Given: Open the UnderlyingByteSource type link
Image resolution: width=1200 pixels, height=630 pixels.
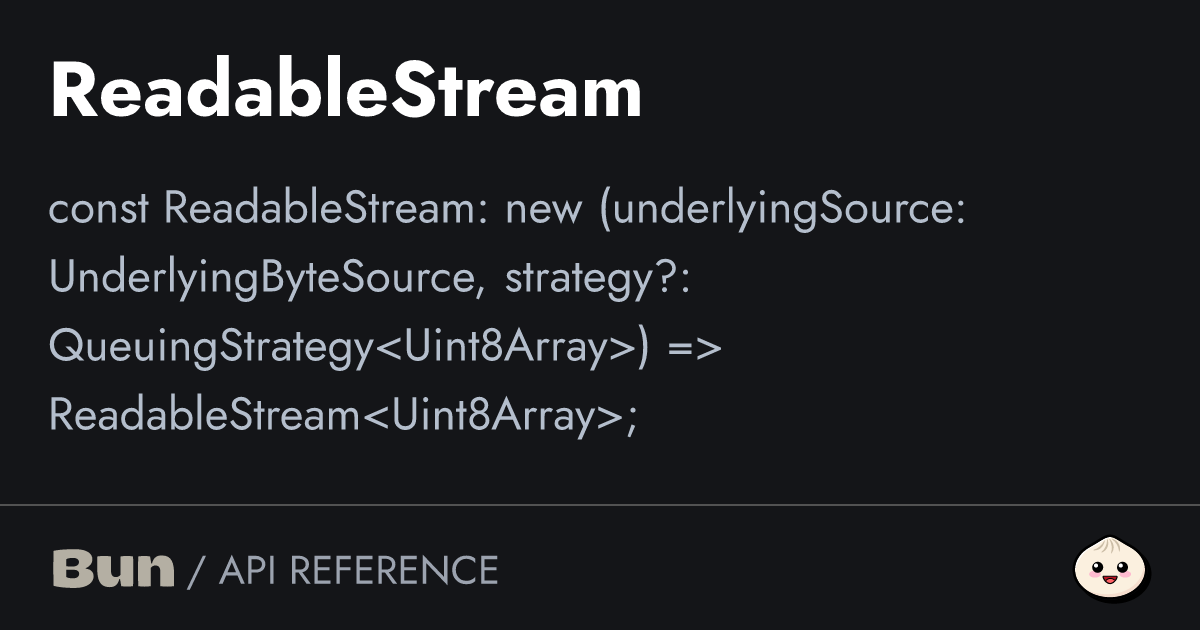Looking at the screenshot, I should 262,279.
